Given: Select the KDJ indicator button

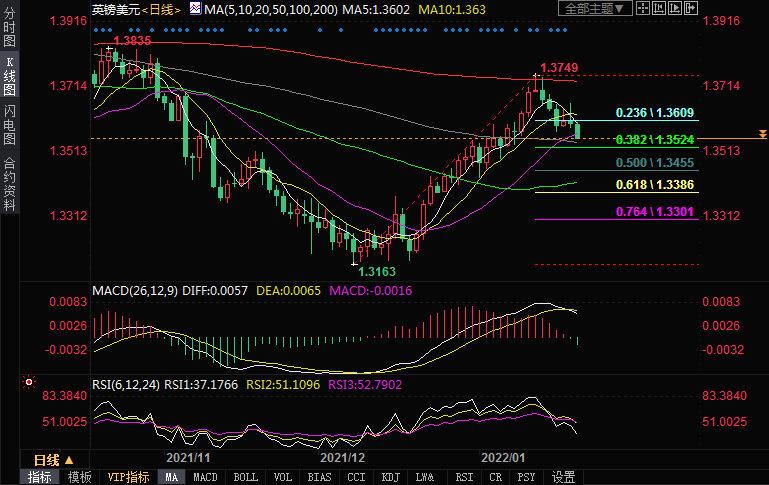Looking at the screenshot, I should click(x=390, y=477).
